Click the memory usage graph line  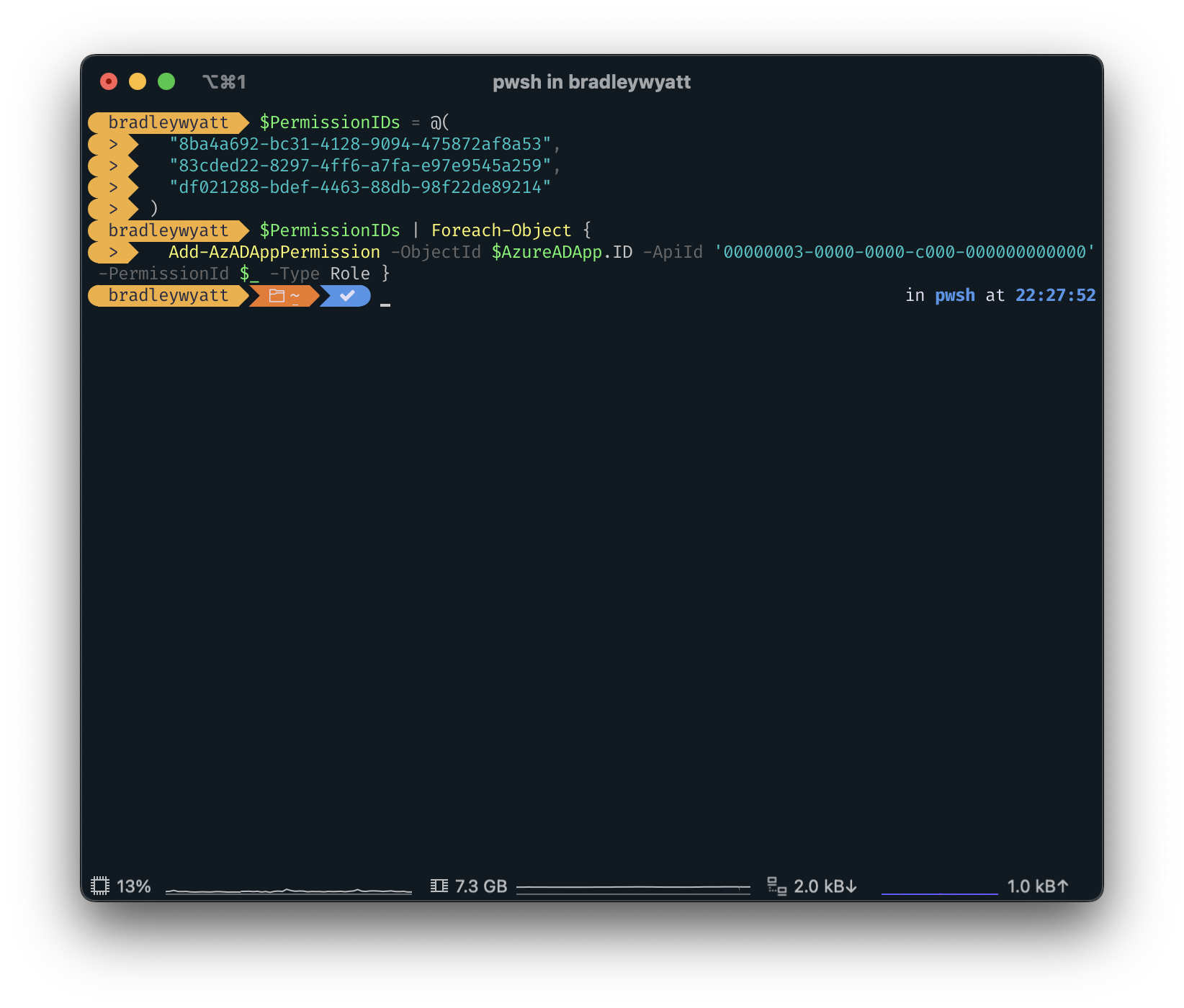(x=633, y=889)
